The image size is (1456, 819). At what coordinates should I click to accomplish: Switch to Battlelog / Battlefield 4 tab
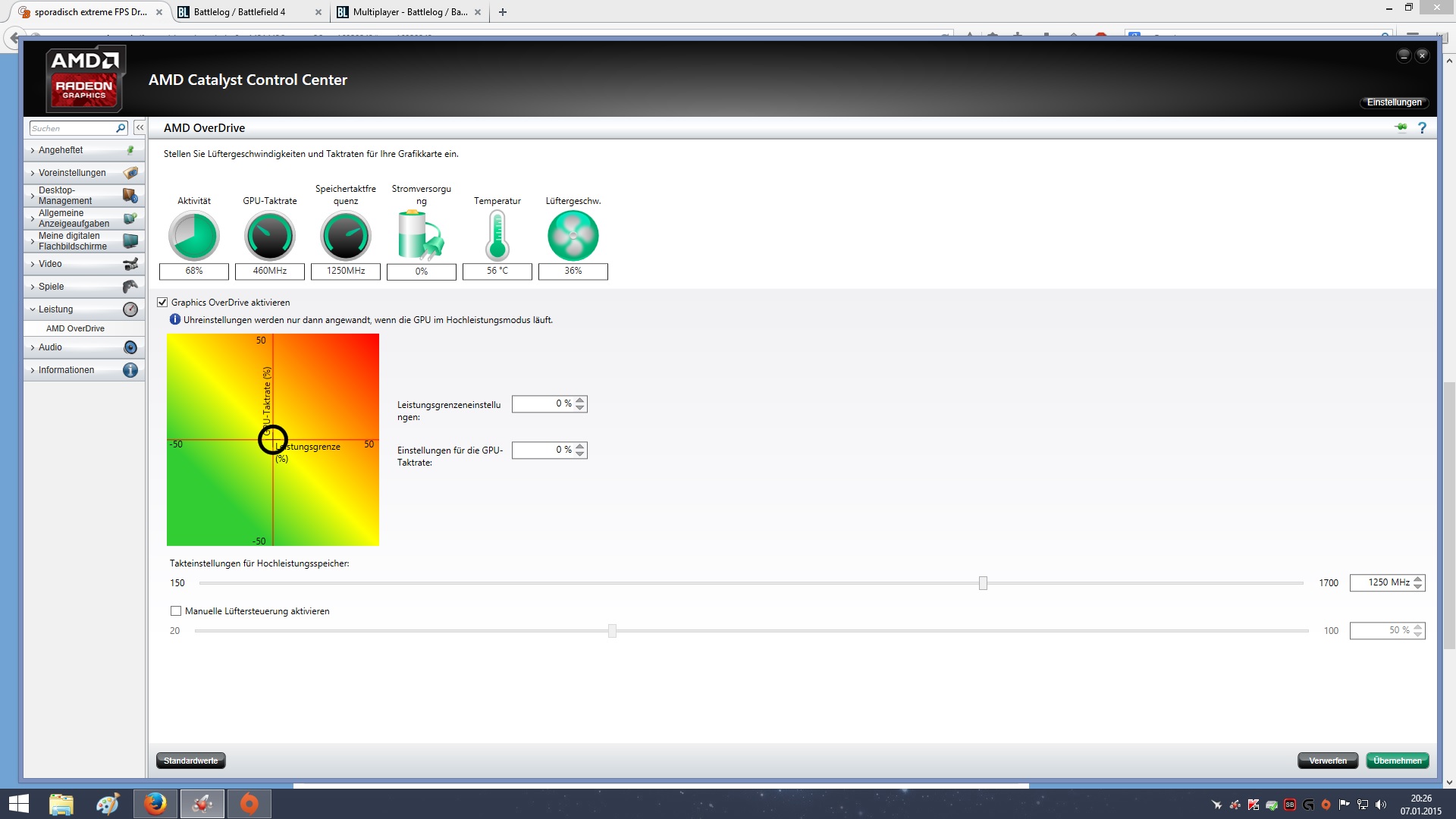click(x=240, y=12)
